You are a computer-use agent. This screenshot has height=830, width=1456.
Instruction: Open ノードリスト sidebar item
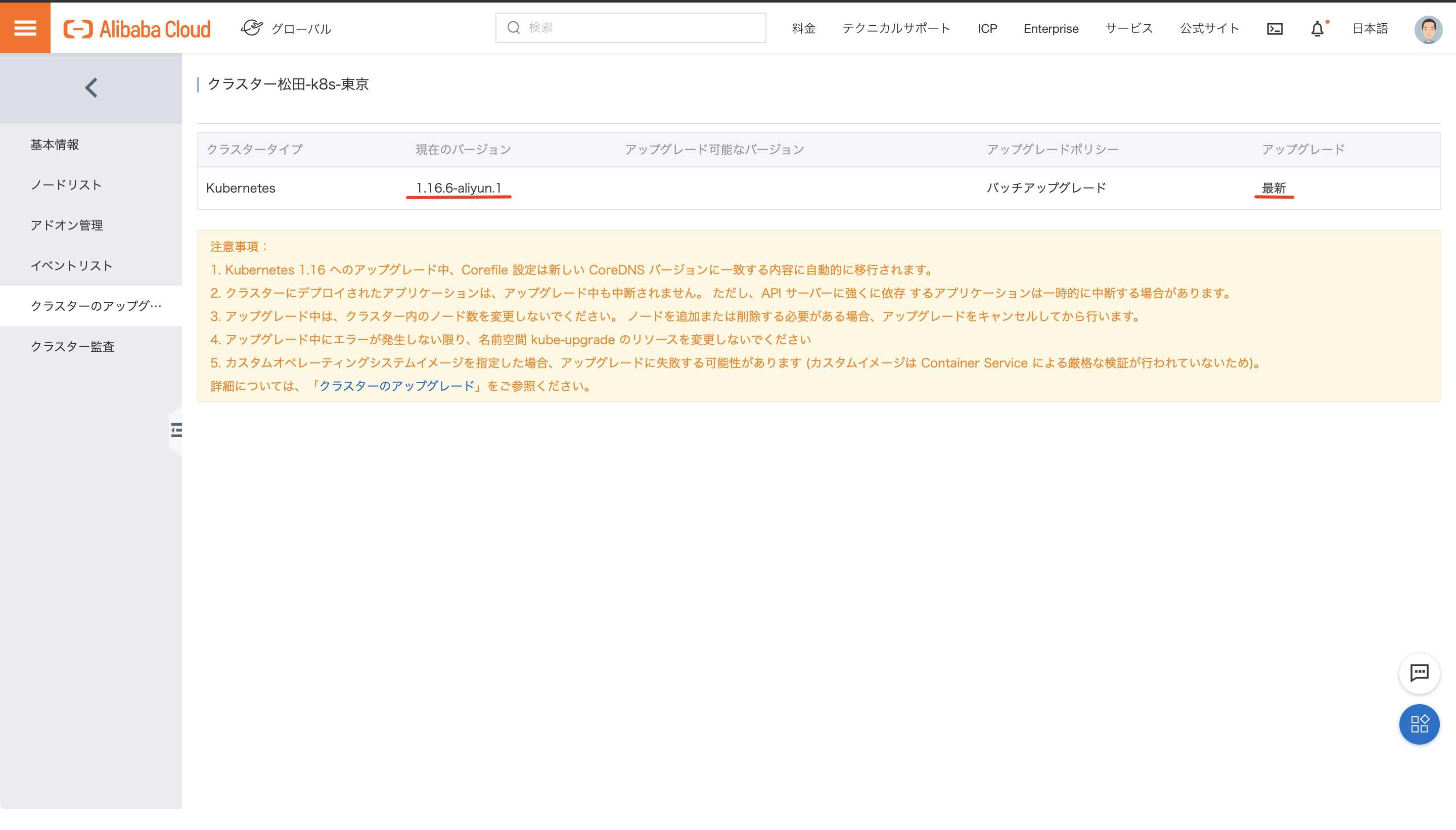coord(66,185)
